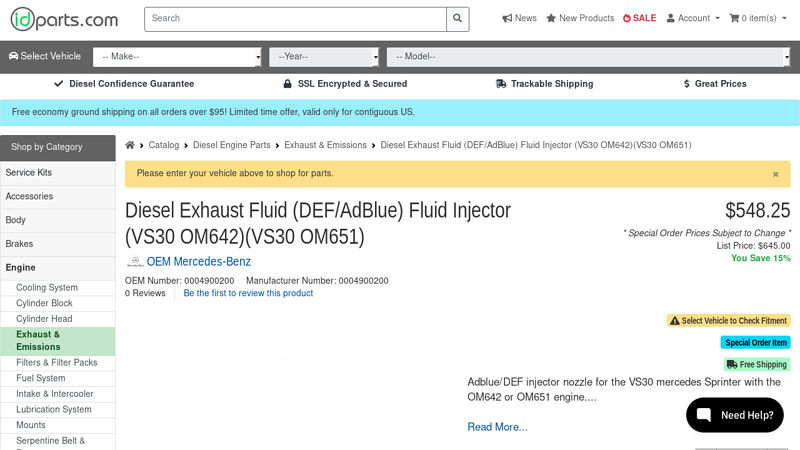Click Be the first to review link

tap(248, 293)
